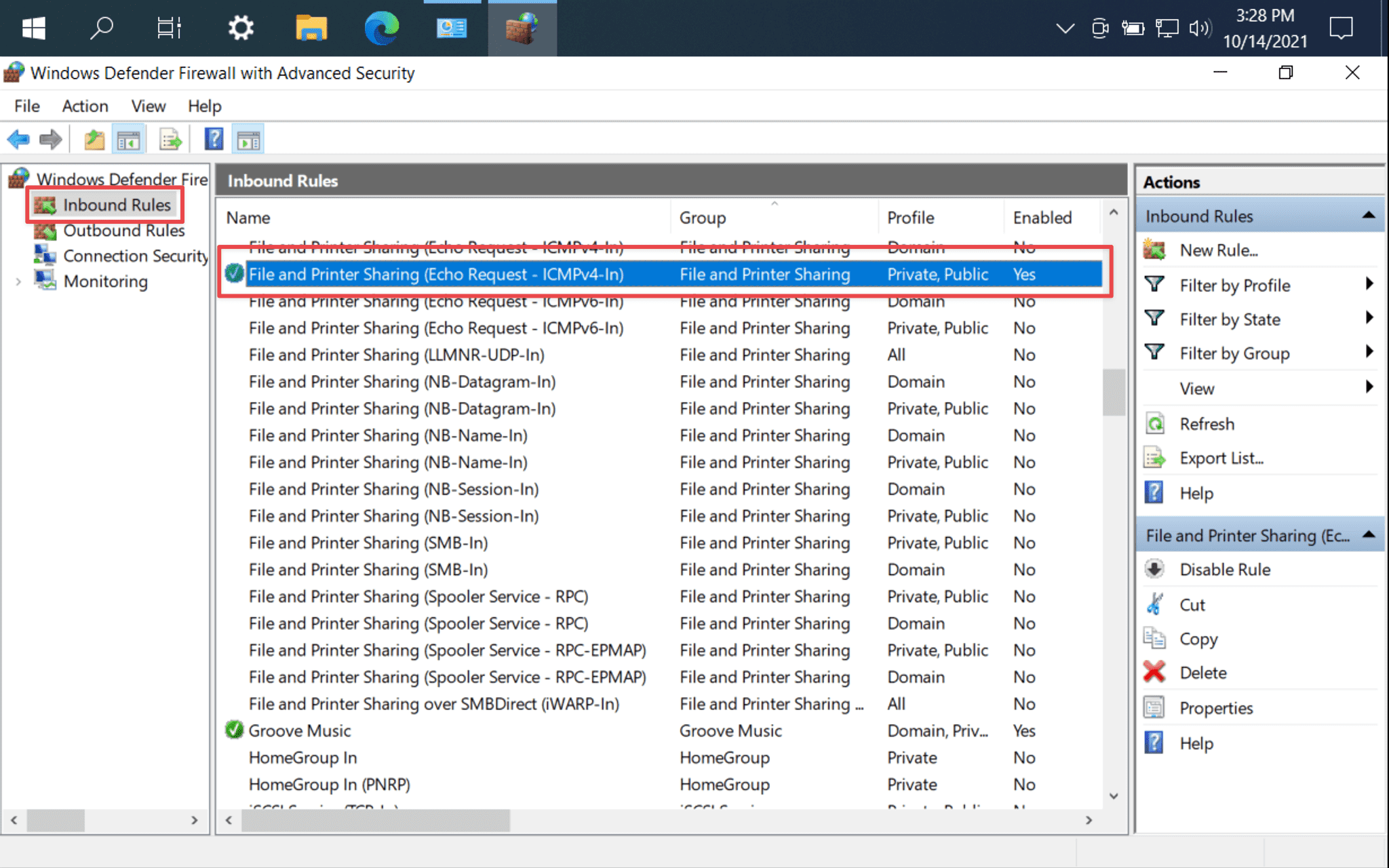
Task: Open taskbar Search
Action: 101,28
